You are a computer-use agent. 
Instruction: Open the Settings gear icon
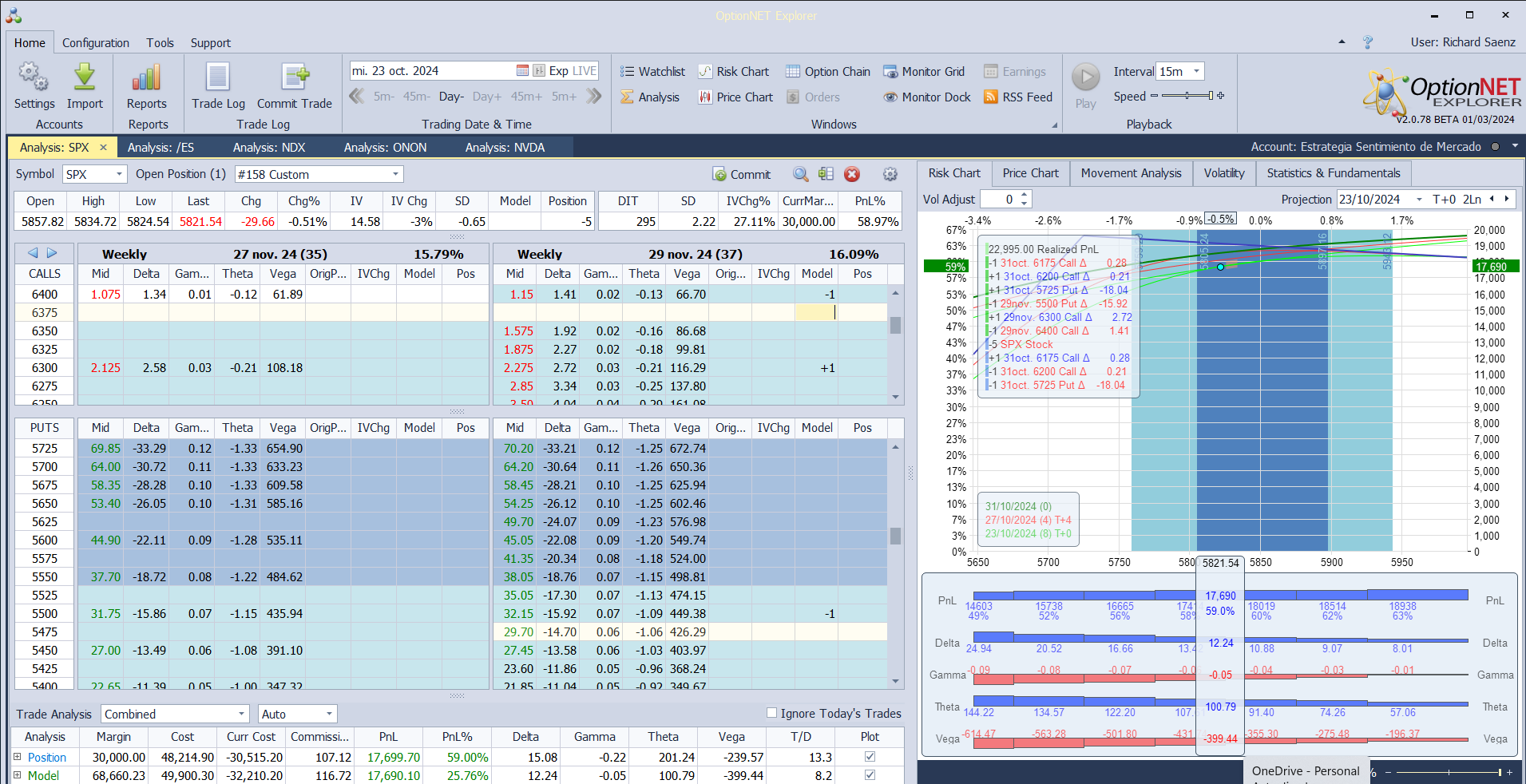point(34,77)
